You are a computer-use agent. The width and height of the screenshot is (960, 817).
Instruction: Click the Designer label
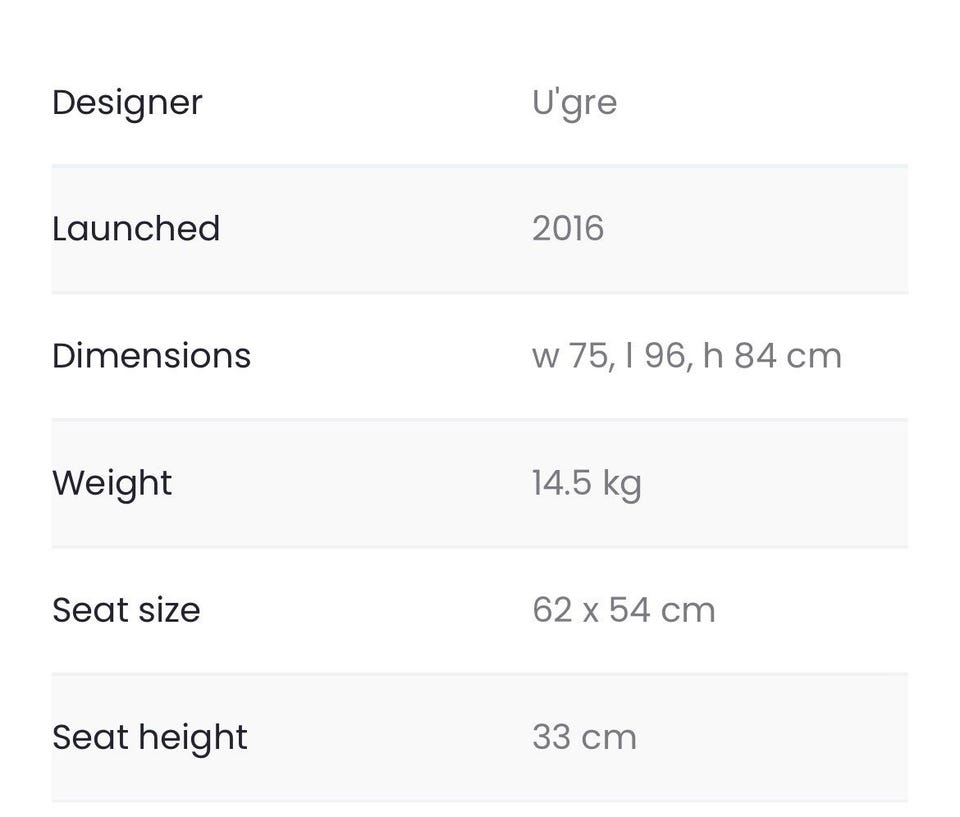click(x=127, y=102)
